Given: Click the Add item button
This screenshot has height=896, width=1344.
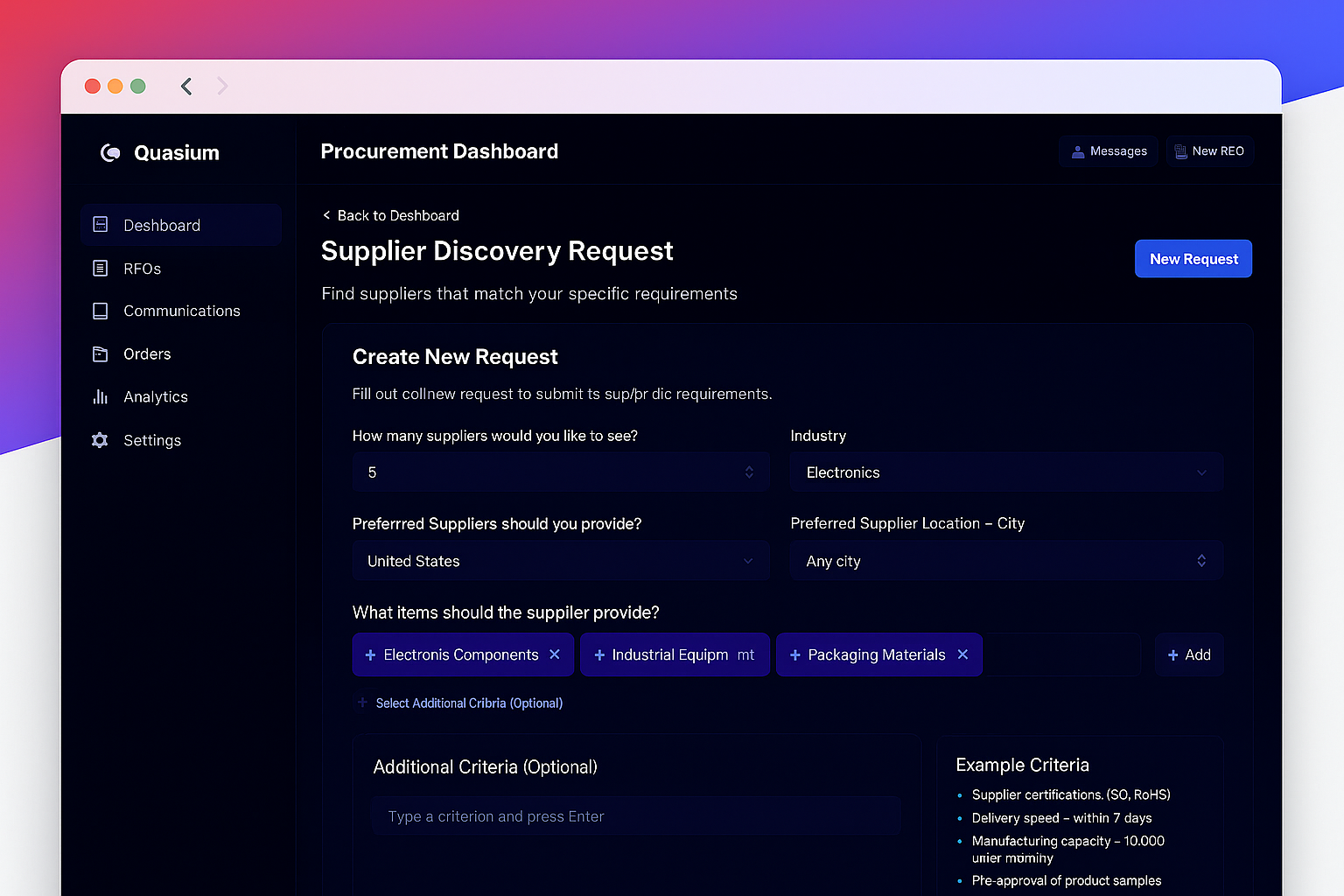Looking at the screenshot, I should [1189, 654].
